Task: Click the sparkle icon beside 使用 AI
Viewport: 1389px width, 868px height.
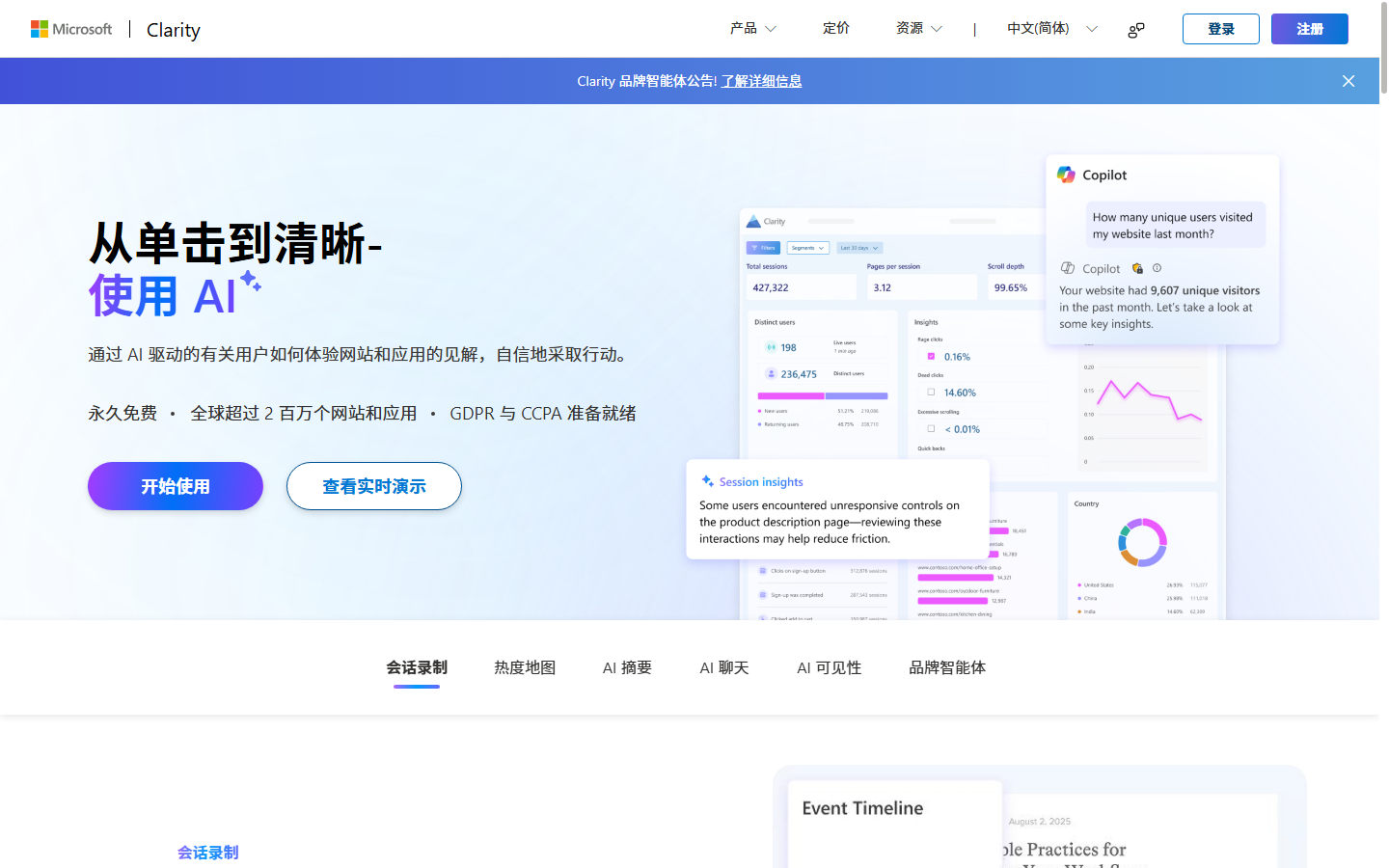Action: tap(251, 281)
